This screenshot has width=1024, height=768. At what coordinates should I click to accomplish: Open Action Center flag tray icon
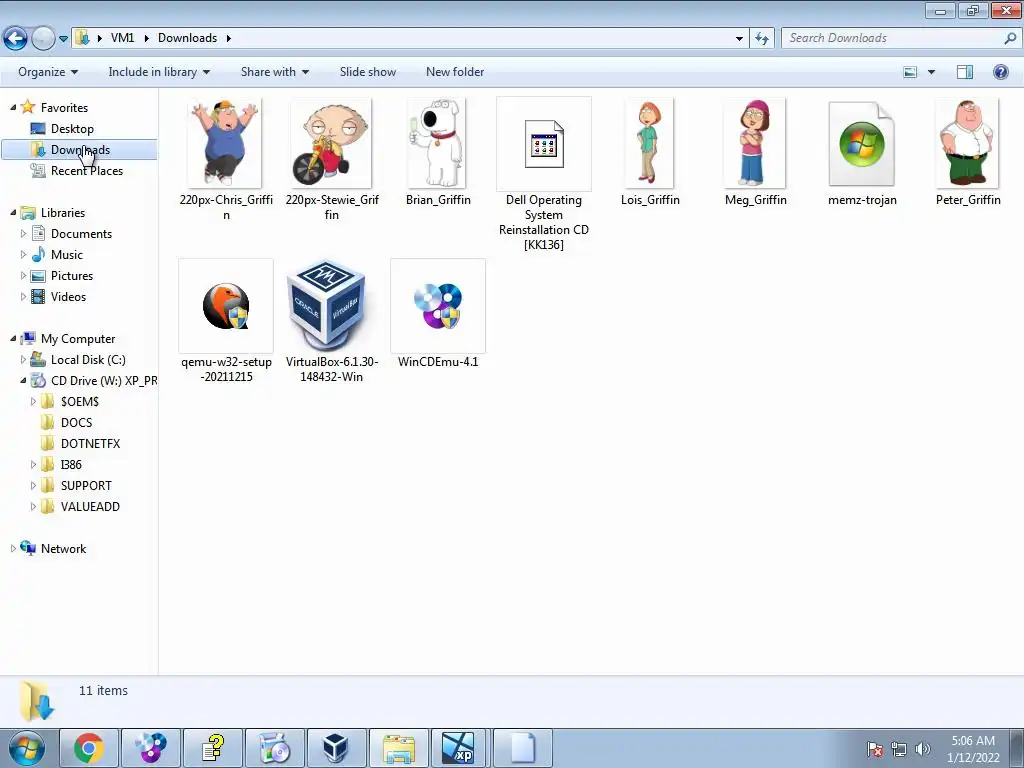[875, 749]
